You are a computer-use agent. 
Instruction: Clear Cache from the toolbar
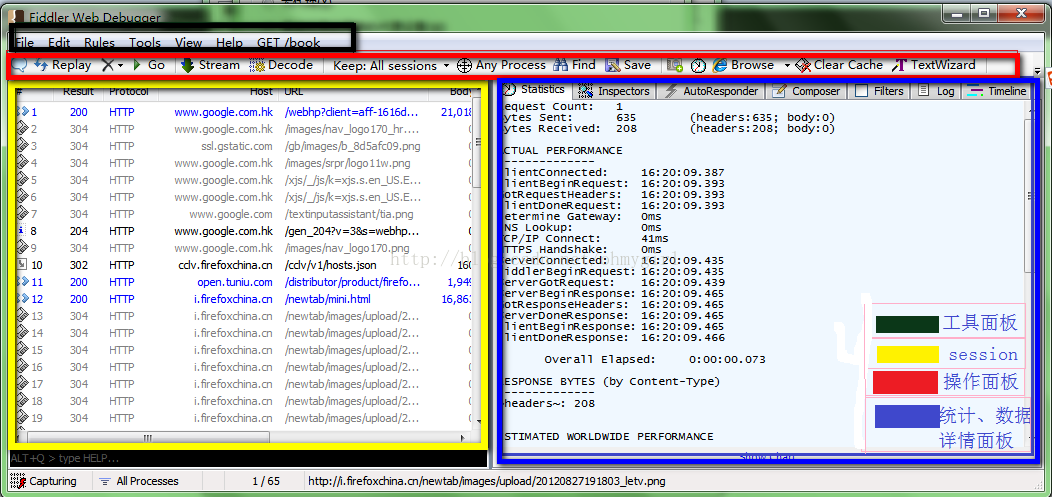tap(839, 65)
